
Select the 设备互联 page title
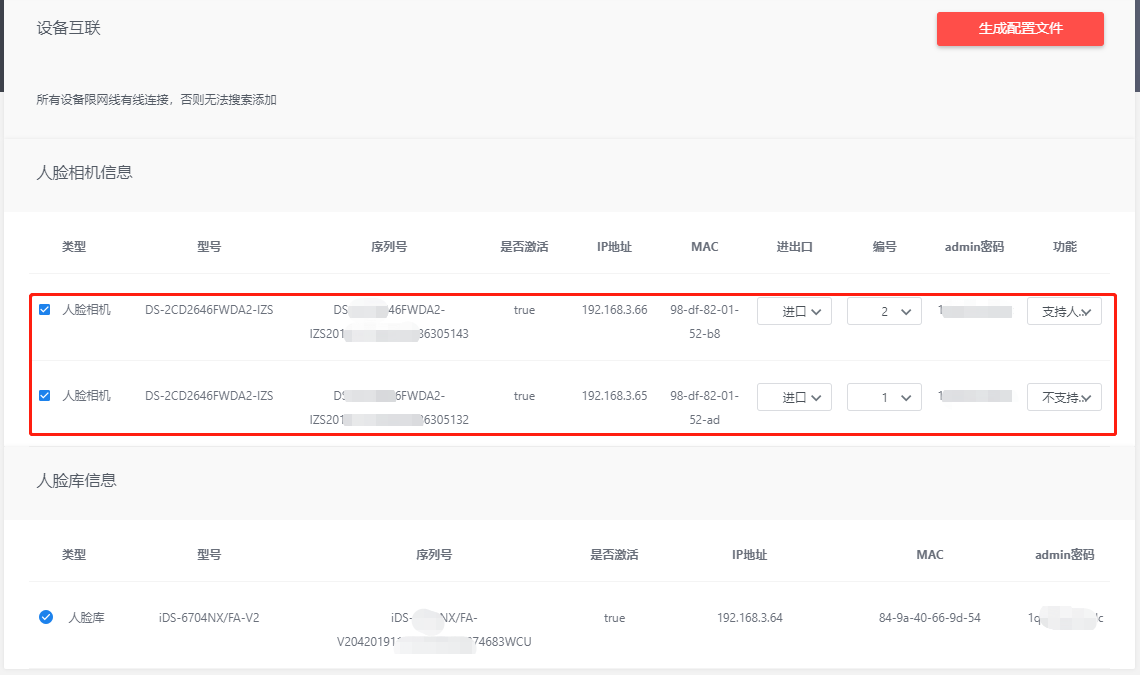coord(68,28)
